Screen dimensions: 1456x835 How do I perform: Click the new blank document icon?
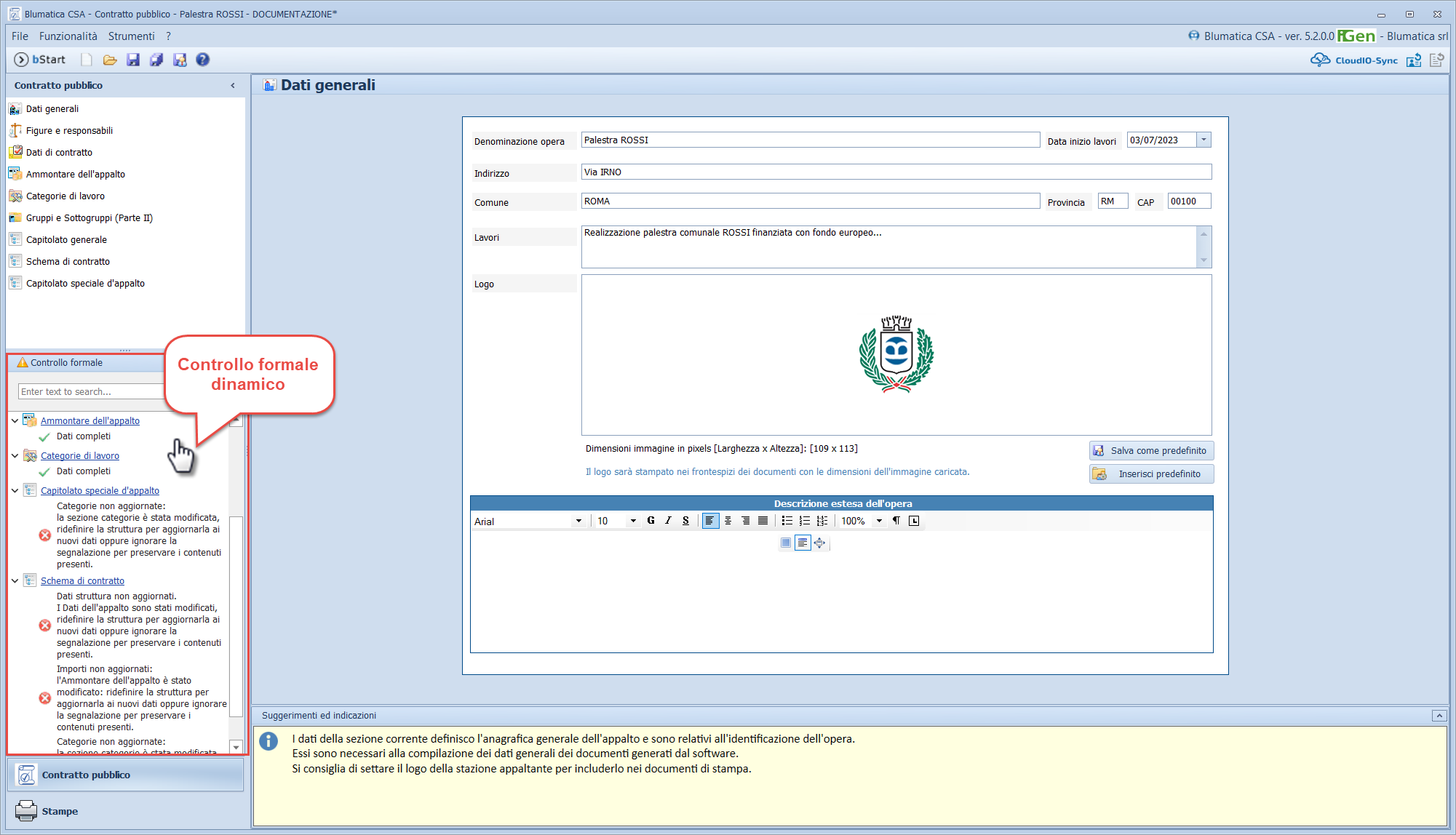(87, 60)
